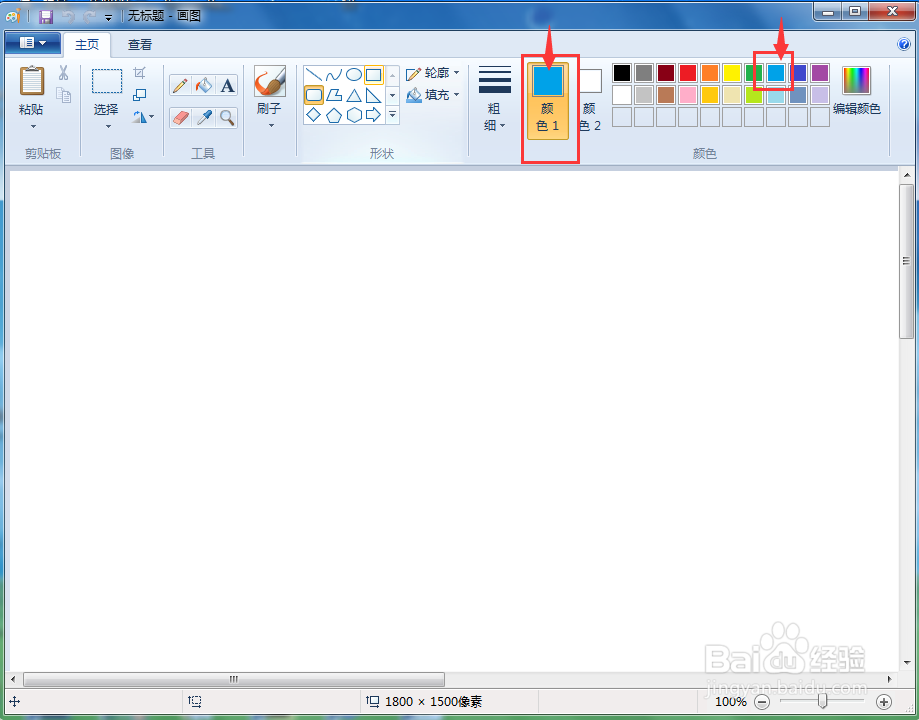This screenshot has width=919, height=720.
Task: Click the Cut scissors icon
Action: (x=63, y=73)
